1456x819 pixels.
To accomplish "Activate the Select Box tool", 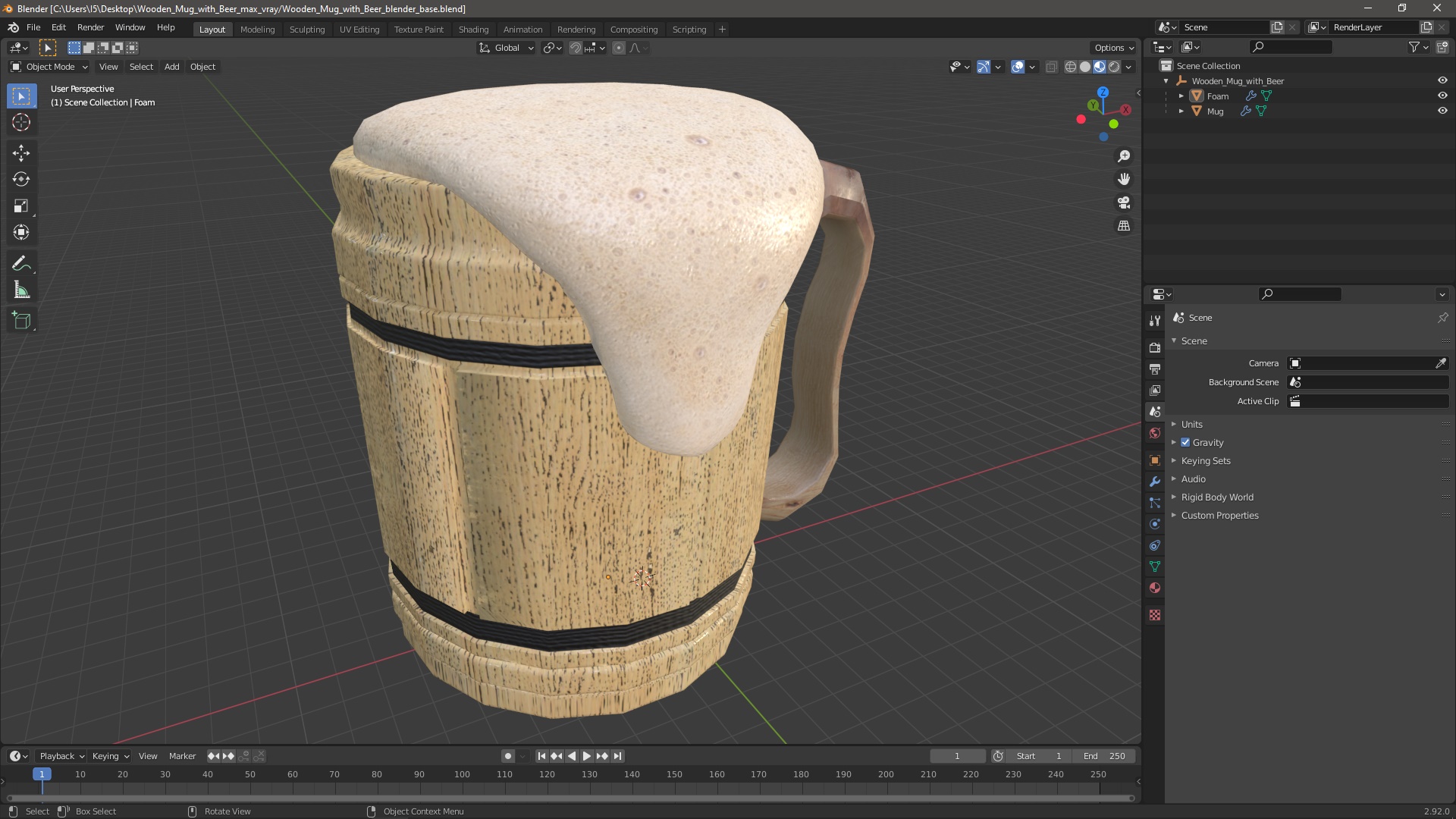I will 21,96.
